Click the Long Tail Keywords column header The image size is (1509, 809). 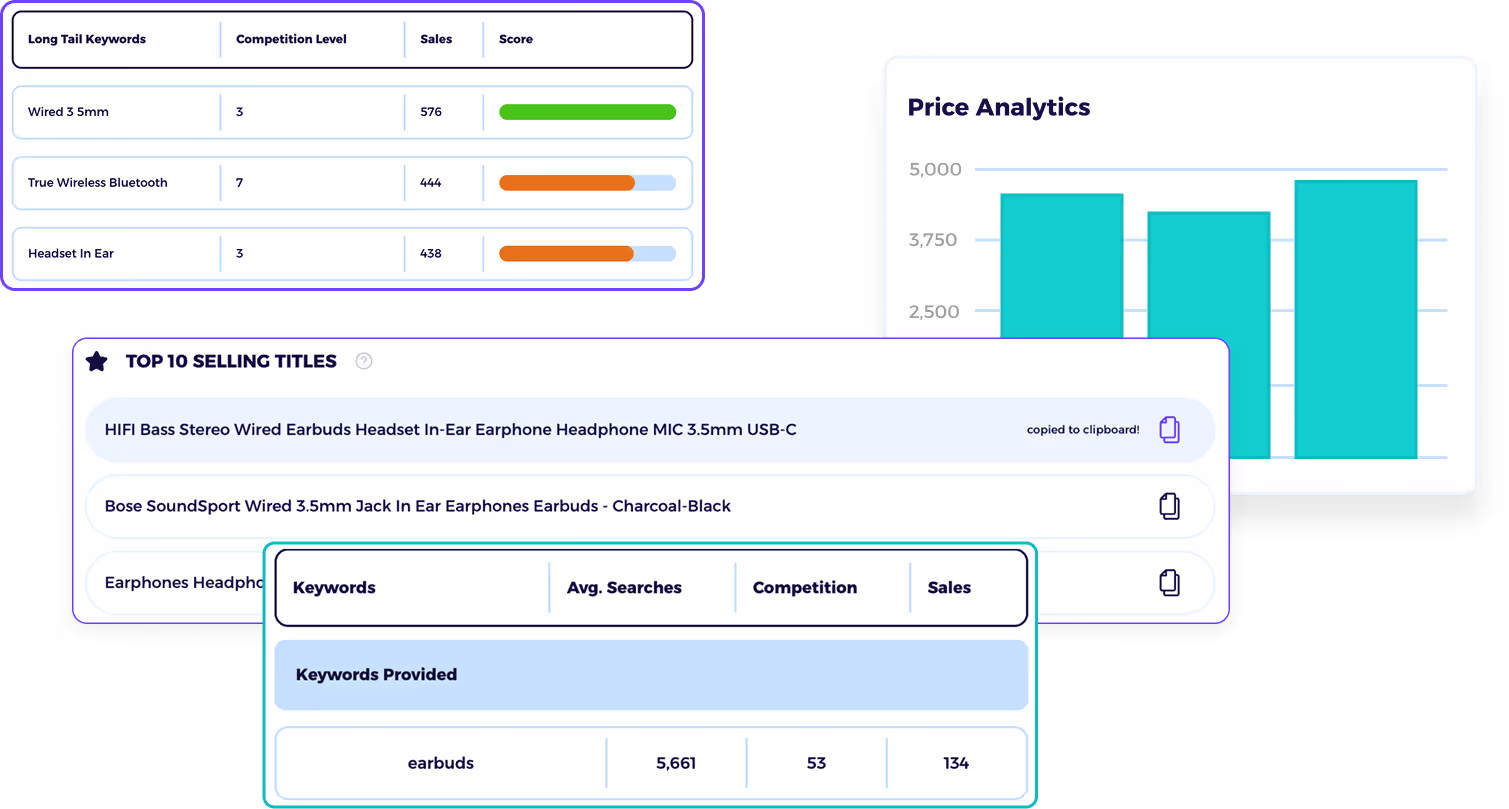pos(87,40)
